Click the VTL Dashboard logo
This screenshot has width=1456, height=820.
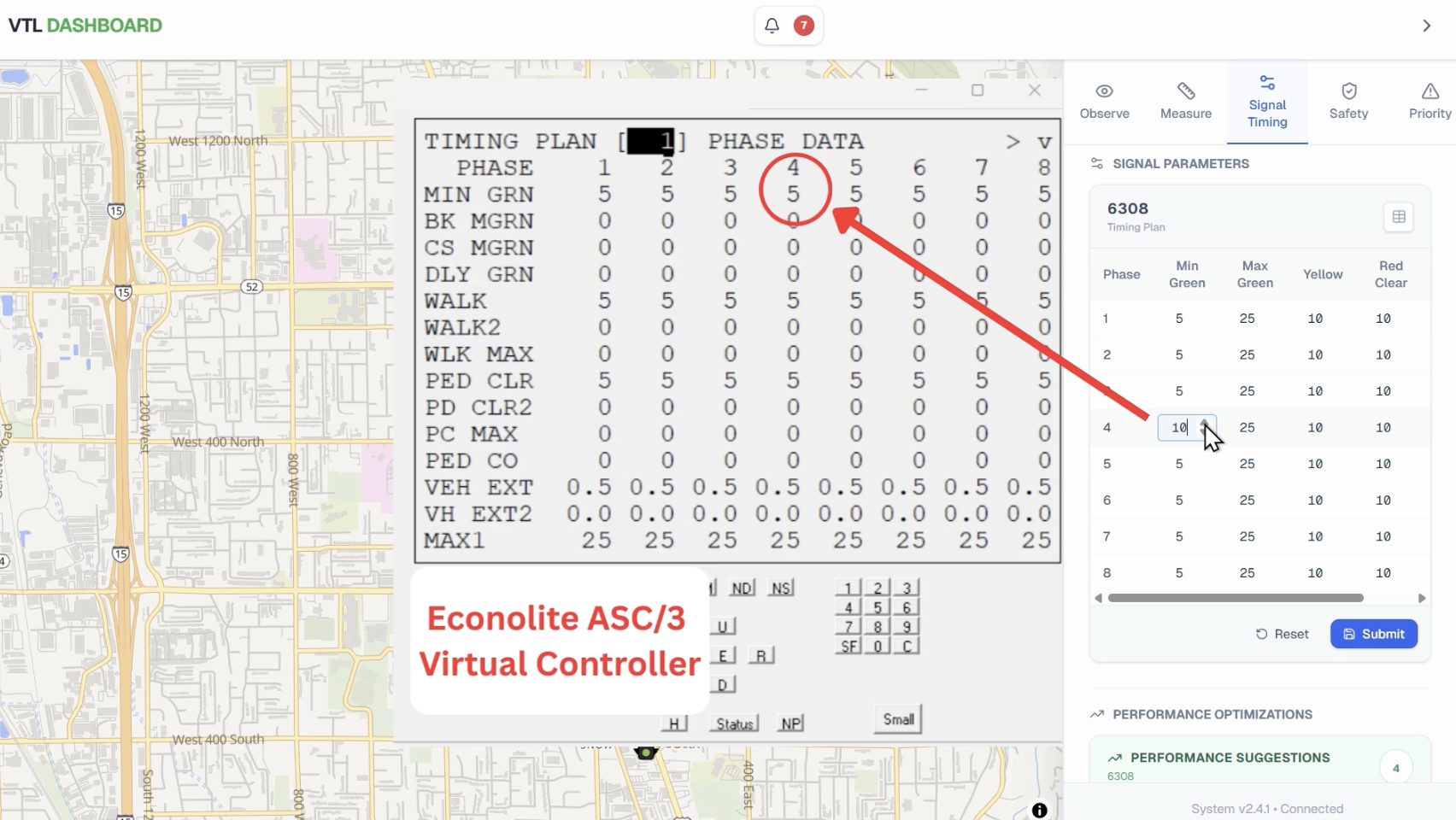(x=85, y=26)
